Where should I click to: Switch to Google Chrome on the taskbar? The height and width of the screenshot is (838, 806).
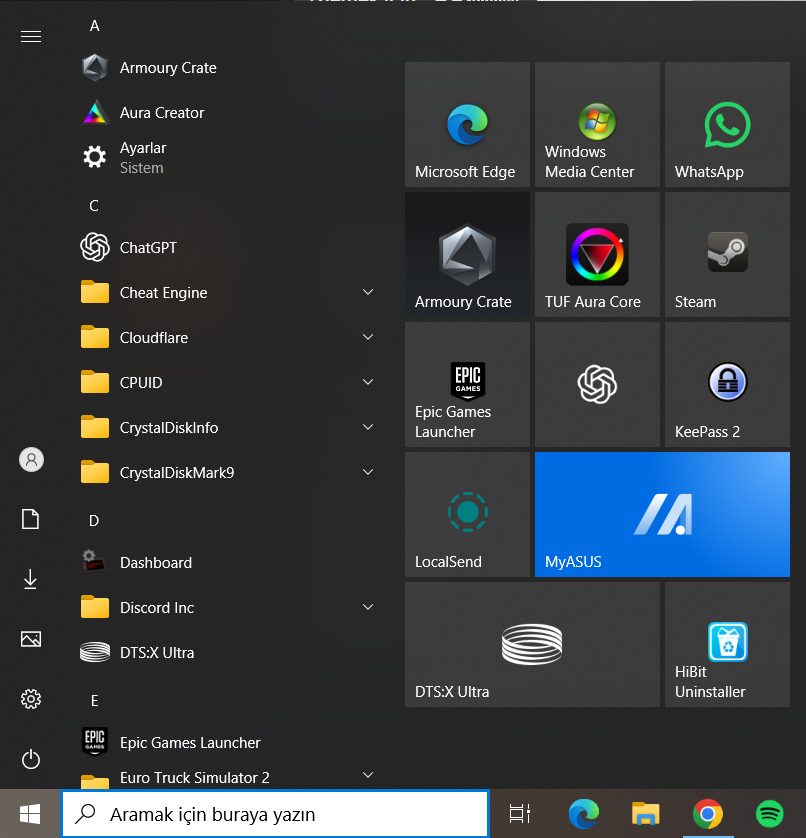[x=708, y=814]
